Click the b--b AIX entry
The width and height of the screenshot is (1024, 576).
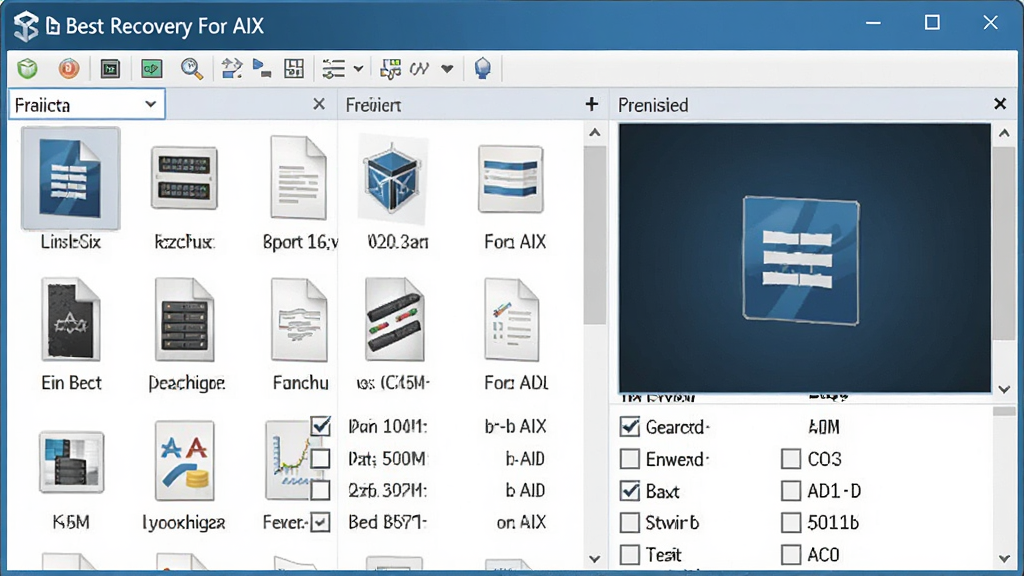click(x=515, y=426)
